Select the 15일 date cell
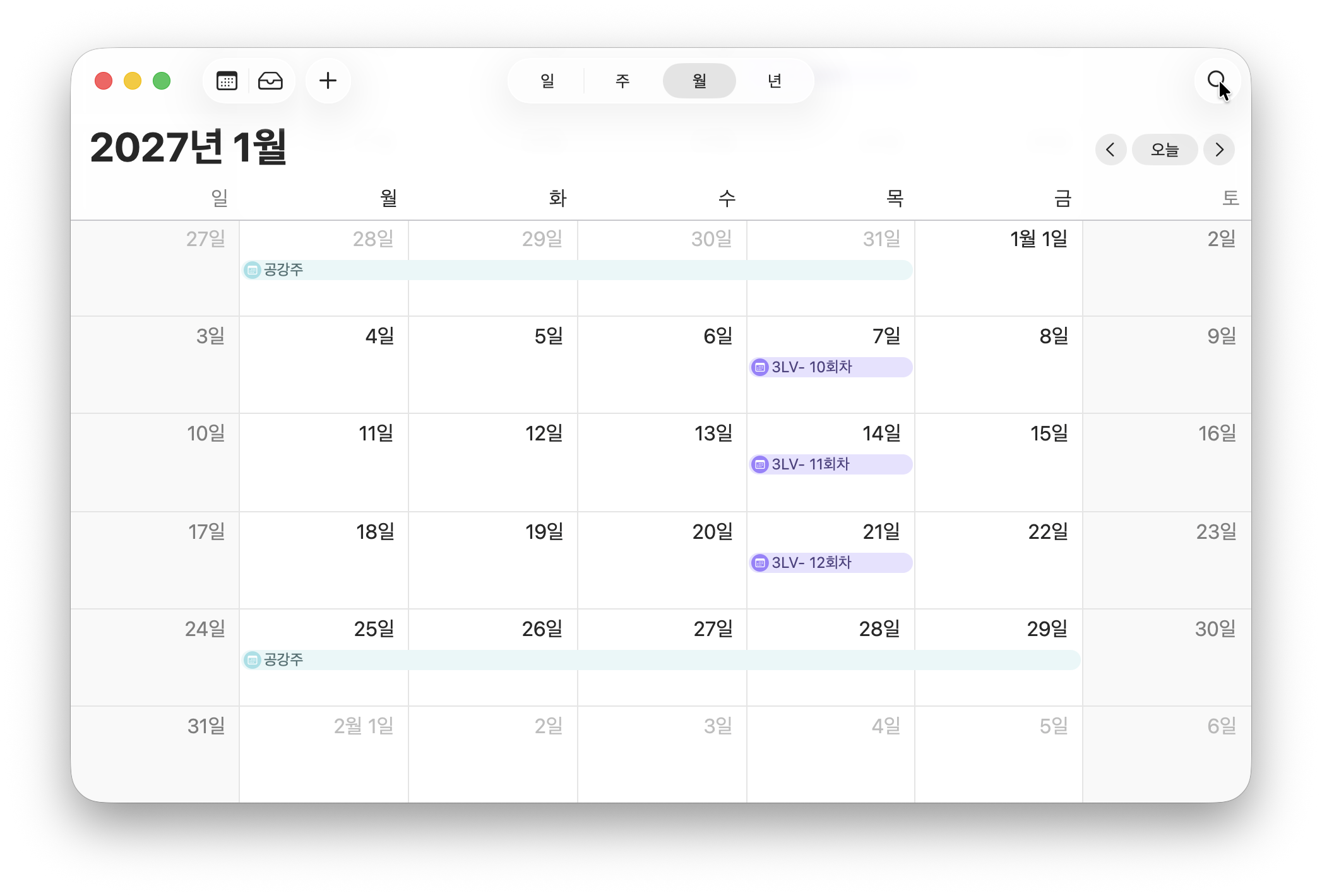Image resolution: width=1322 pixels, height=896 pixels. coord(999,463)
